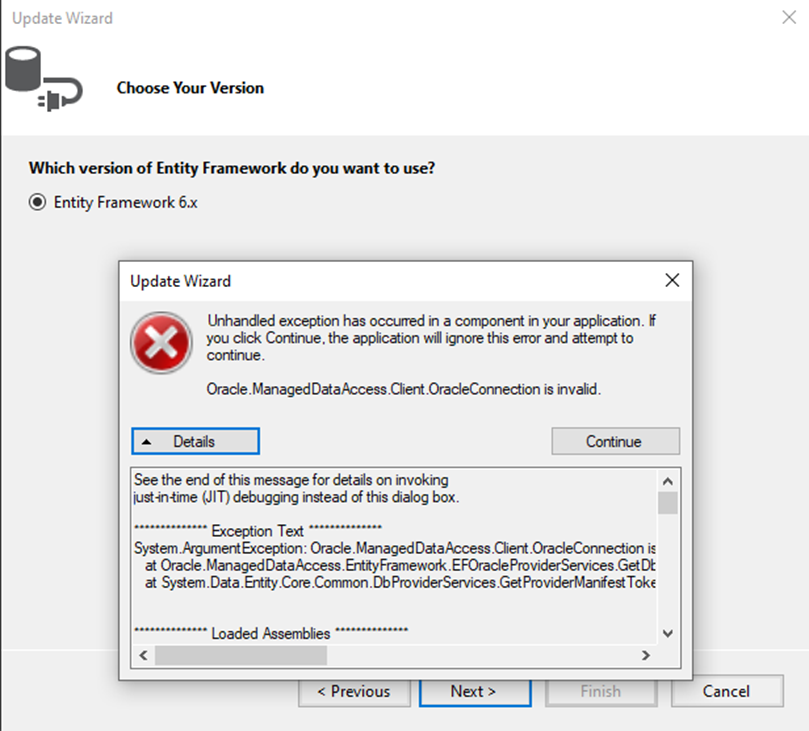Click the red error icon
The width and height of the screenshot is (809, 731).
pyautogui.click(x=159, y=340)
